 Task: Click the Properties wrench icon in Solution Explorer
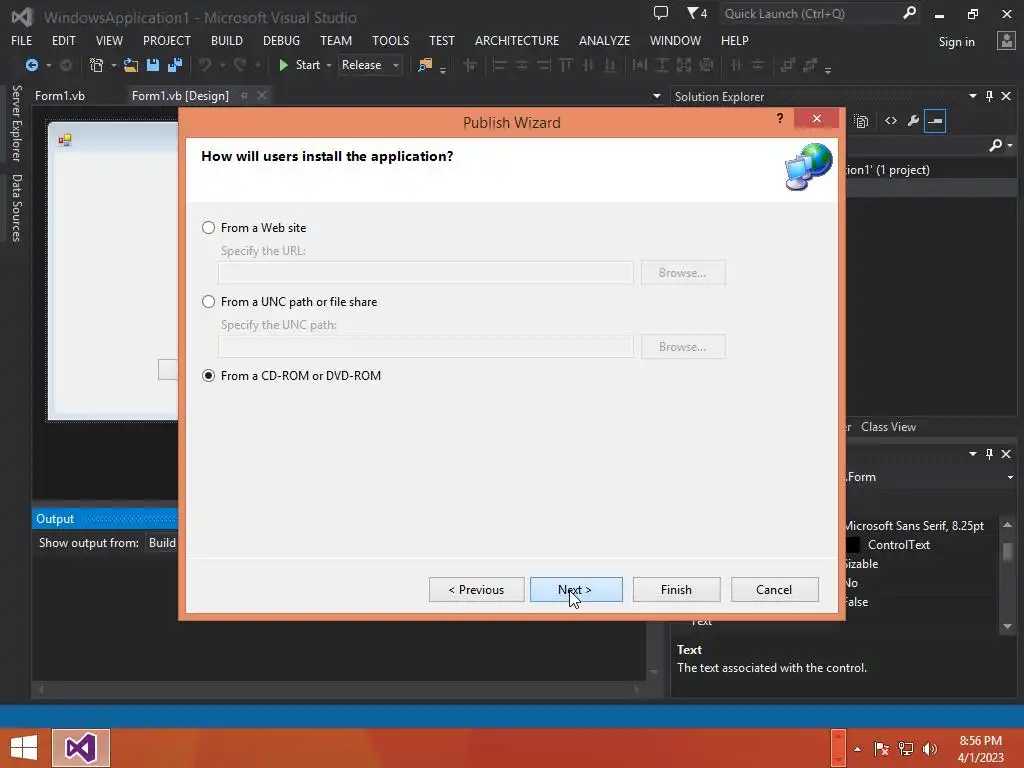(913, 121)
